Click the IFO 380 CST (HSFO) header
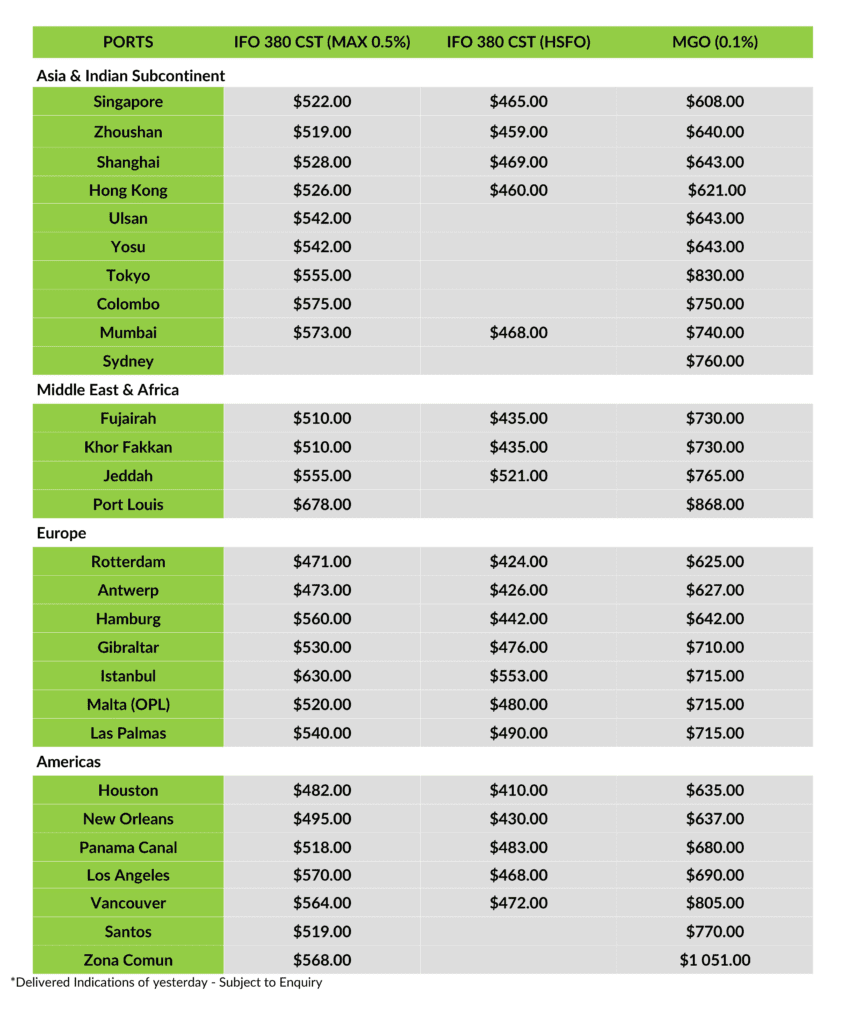This screenshot has height=1024, width=846. point(519,42)
